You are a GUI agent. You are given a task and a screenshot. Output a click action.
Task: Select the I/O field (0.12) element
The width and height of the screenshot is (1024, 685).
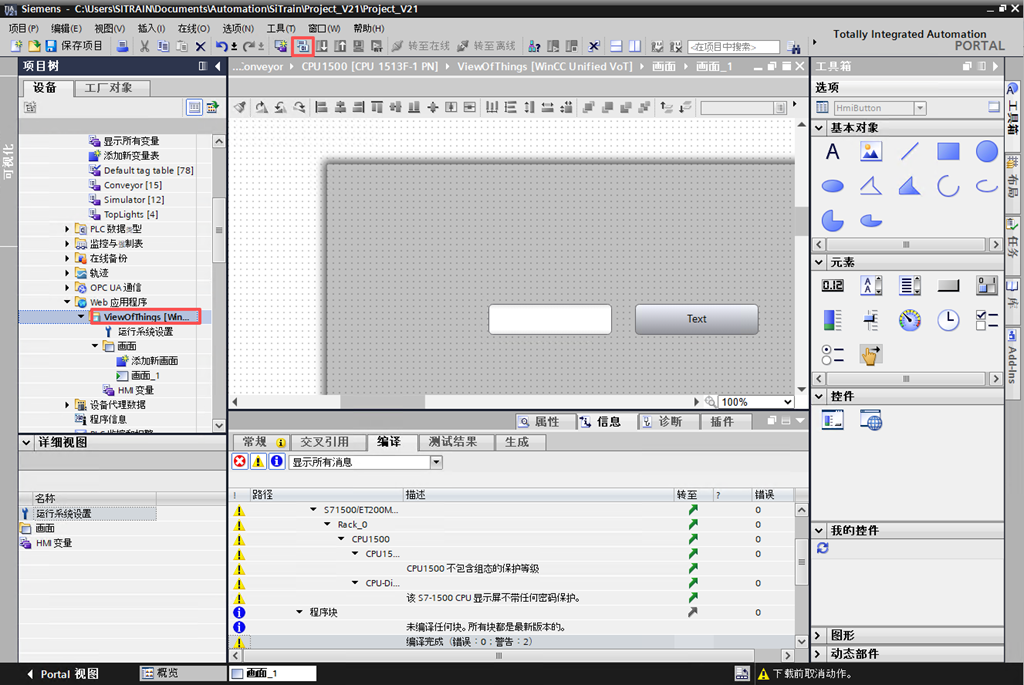point(832,286)
